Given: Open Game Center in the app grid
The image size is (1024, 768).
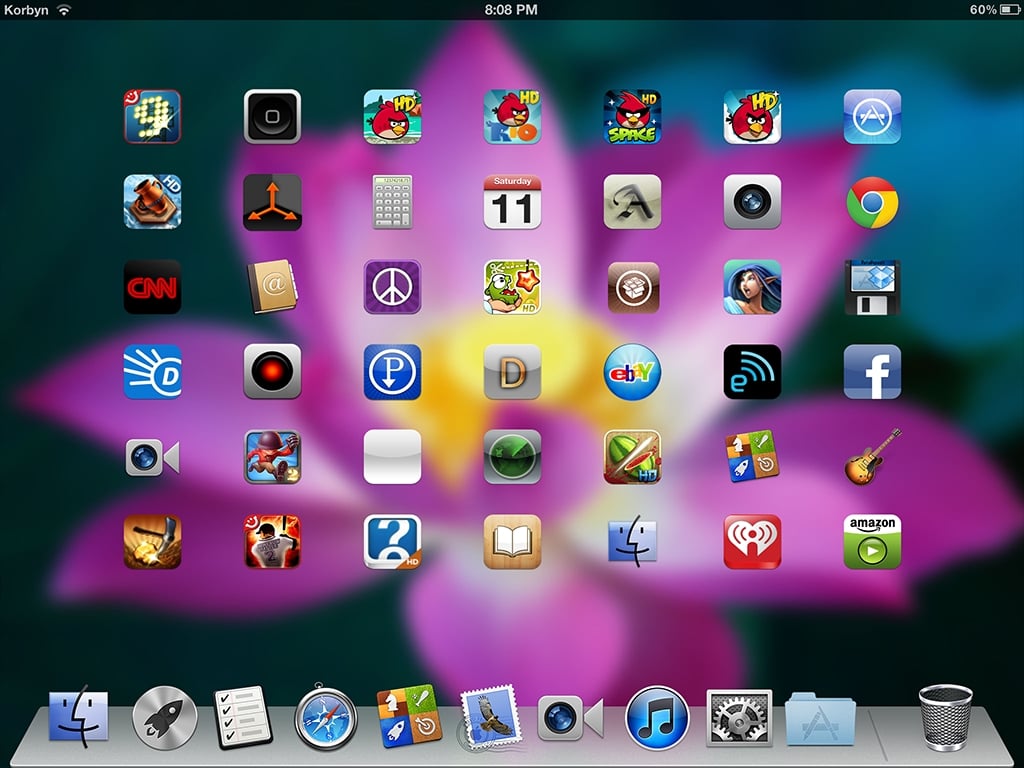Looking at the screenshot, I should 752,456.
